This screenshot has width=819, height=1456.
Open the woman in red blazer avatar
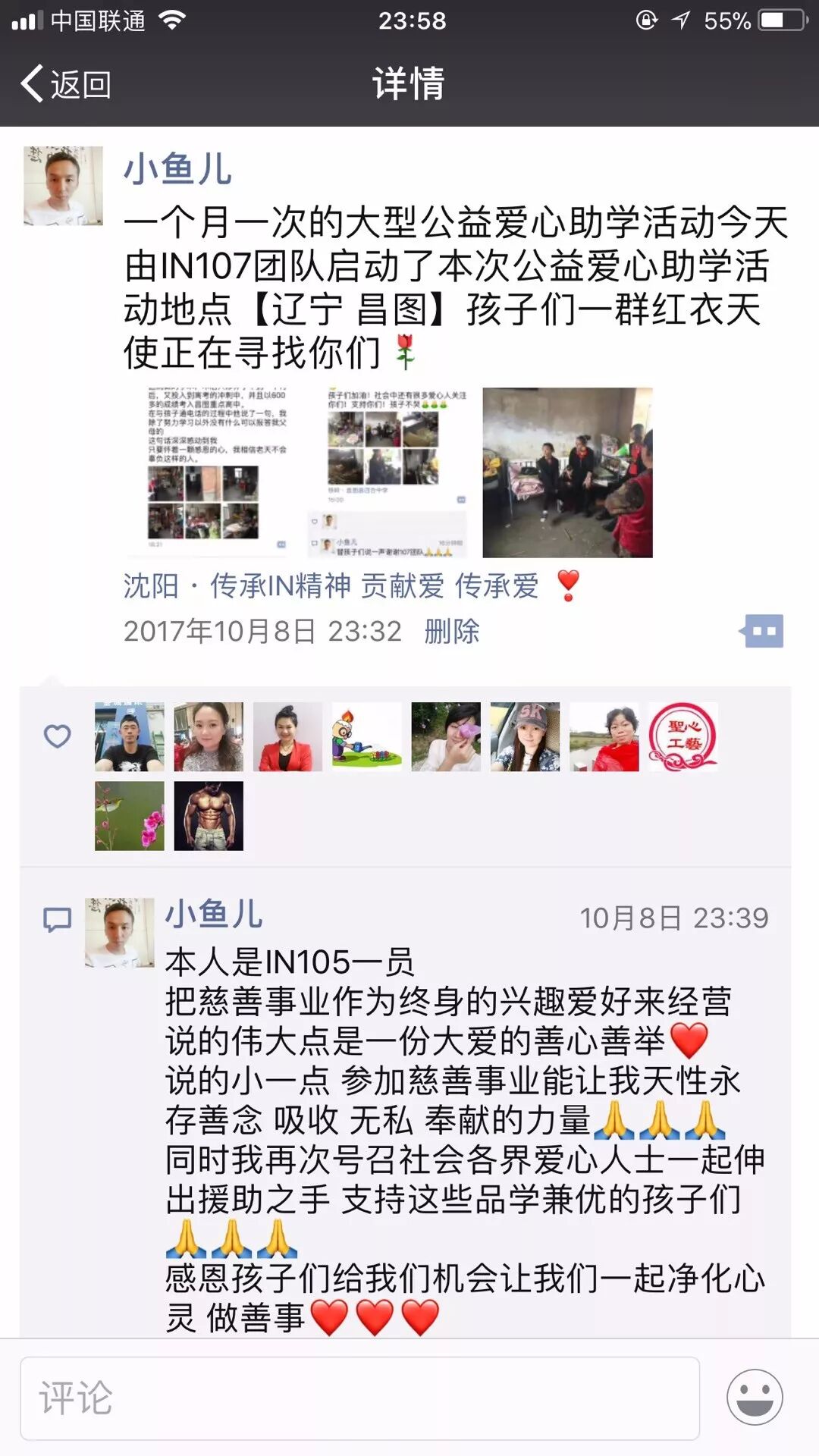(x=287, y=736)
